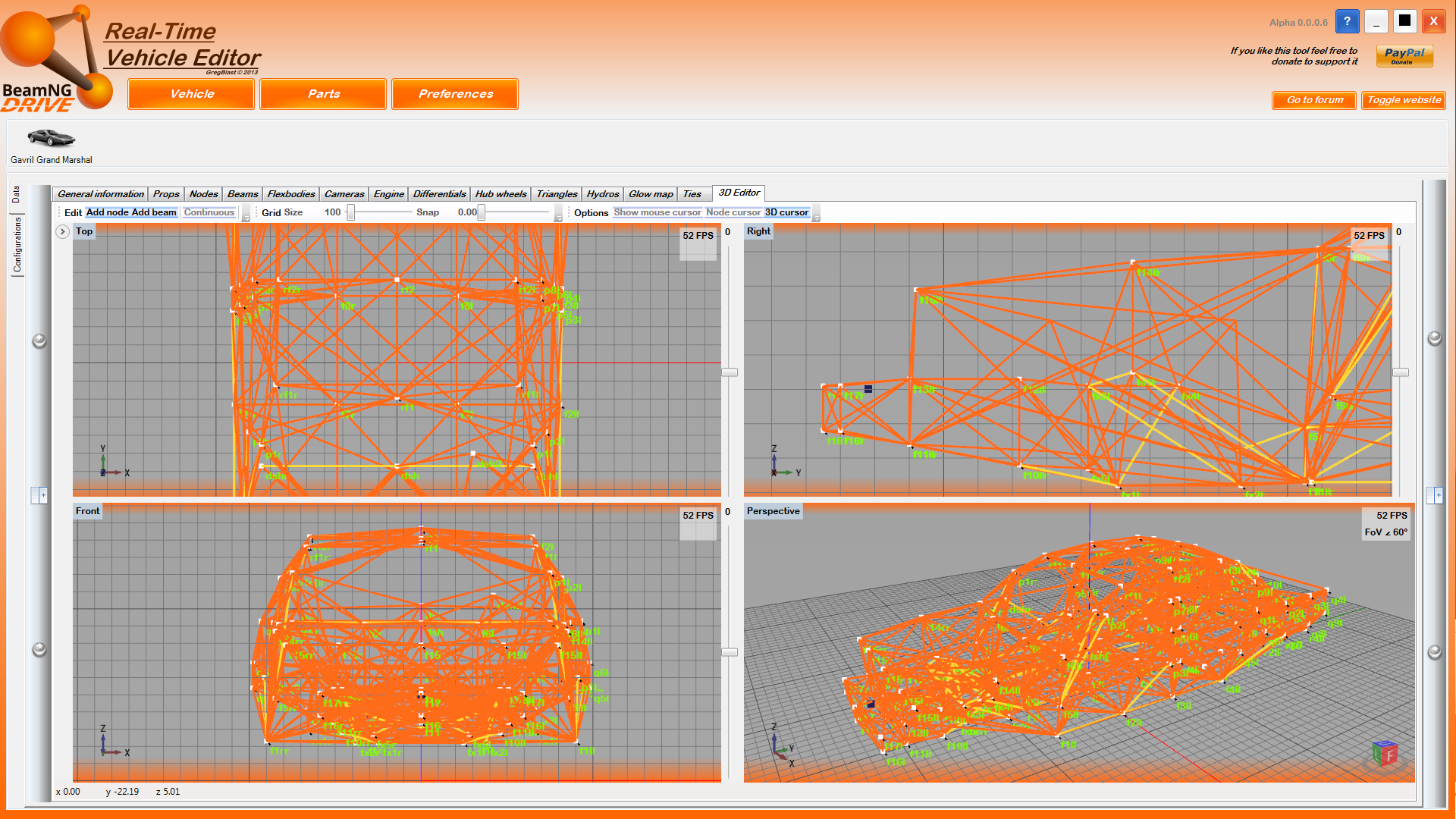1456x819 pixels.
Task: Click the Go to forum button
Action: [x=1314, y=100]
